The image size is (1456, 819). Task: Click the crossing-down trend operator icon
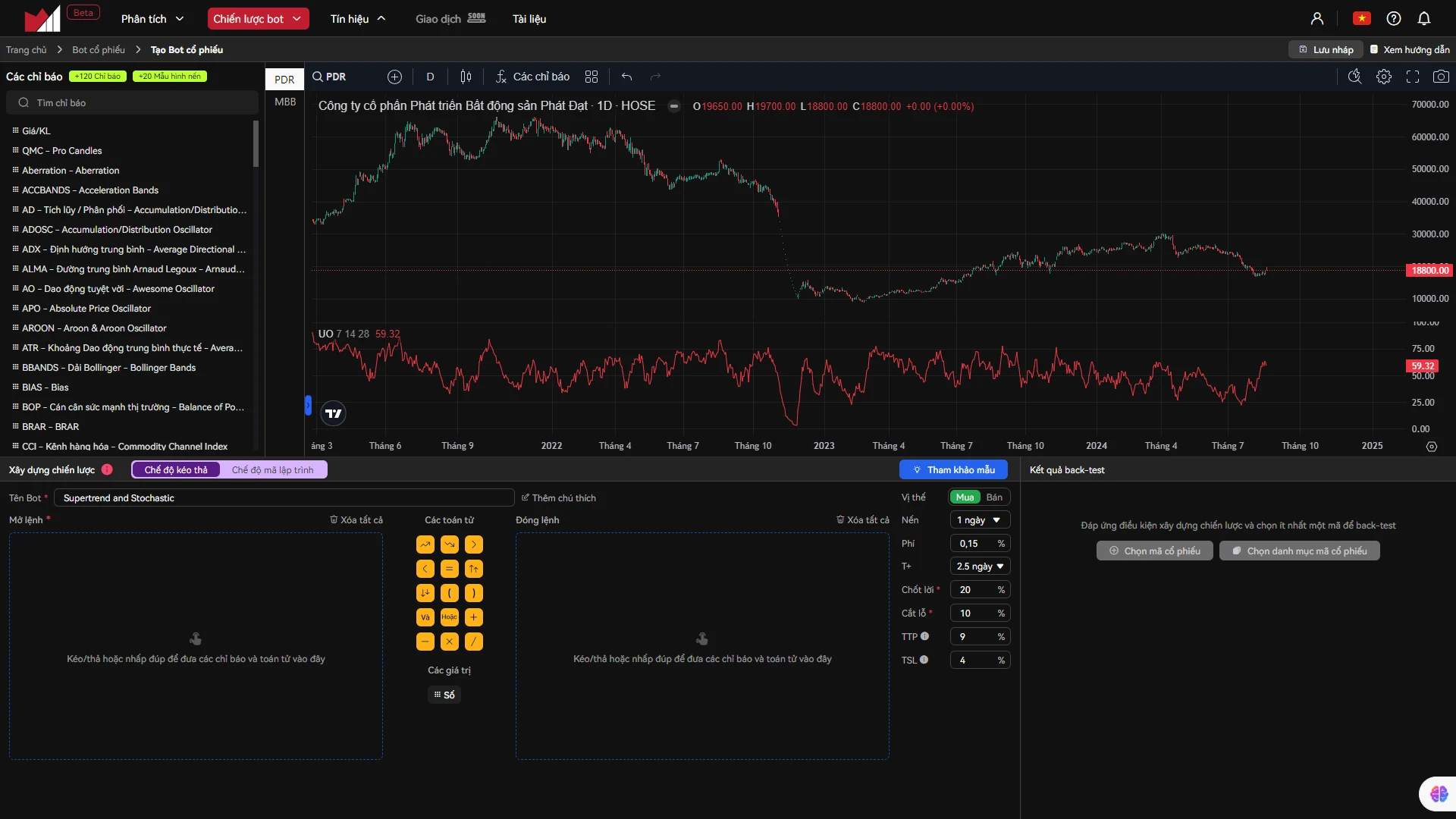coord(450,544)
